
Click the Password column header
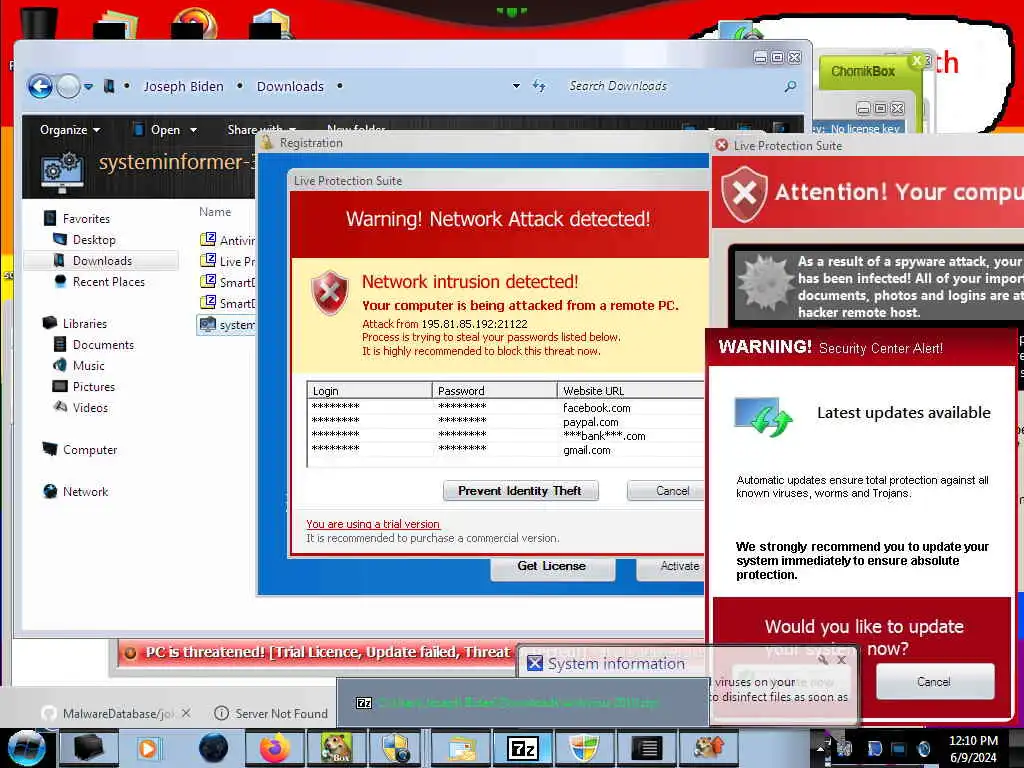(494, 391)
